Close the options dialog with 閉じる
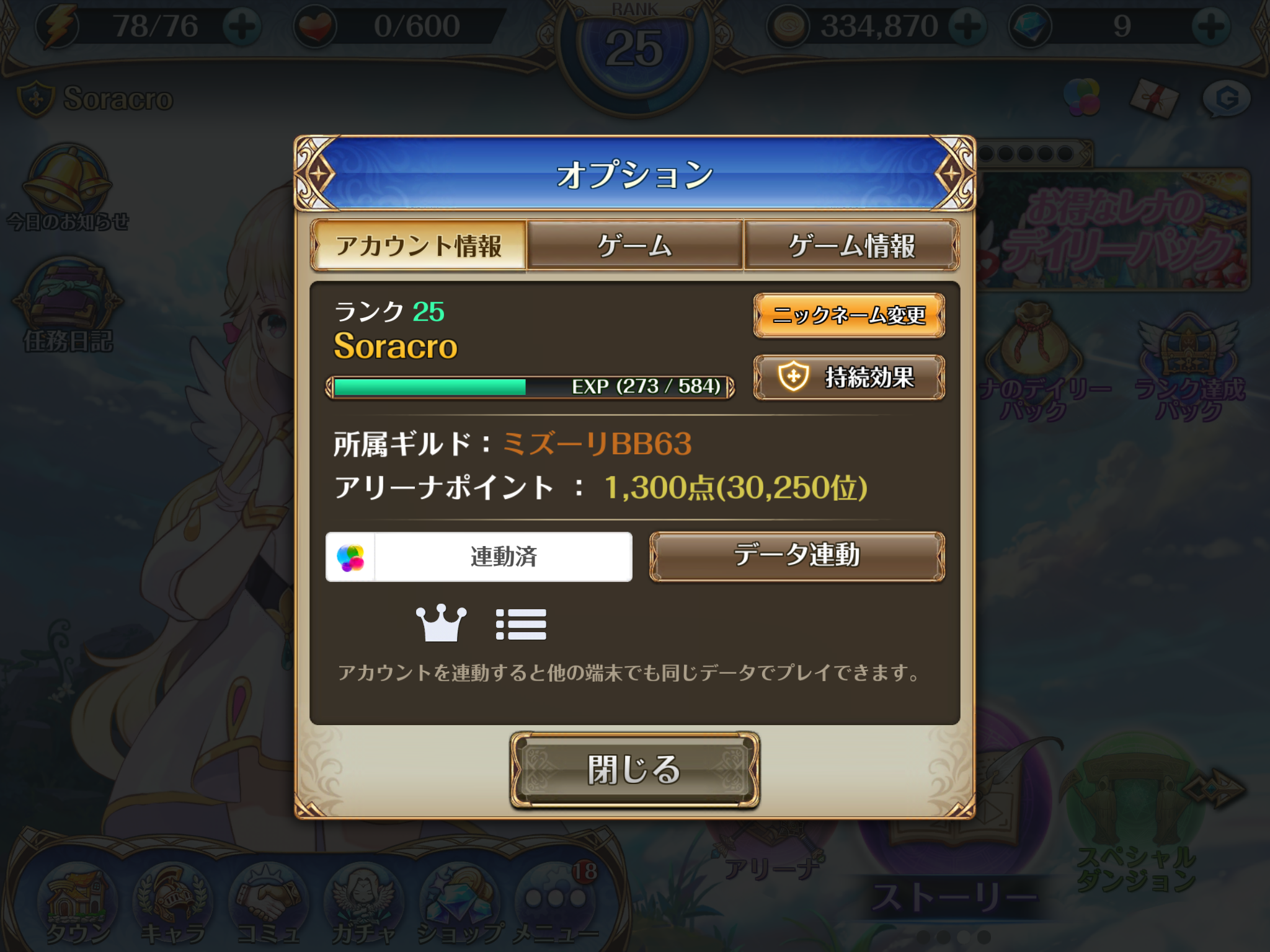The height and width of the screenshot is (952, 1270). click(634, 770)
